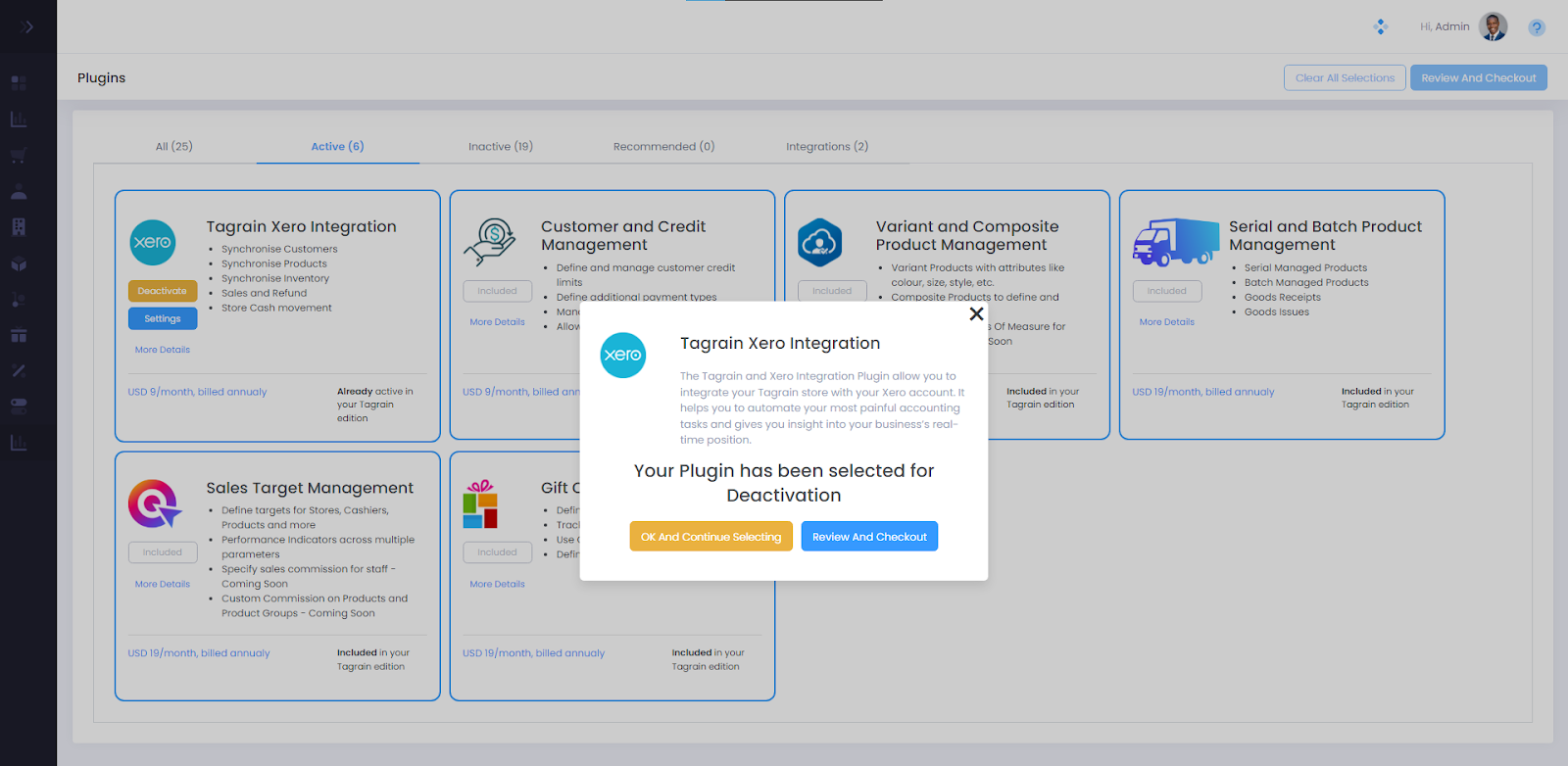The width and height of the screenshot is (1568, 766).
Task: Click Review And Checkout in the popup
Action: (869, 536)
